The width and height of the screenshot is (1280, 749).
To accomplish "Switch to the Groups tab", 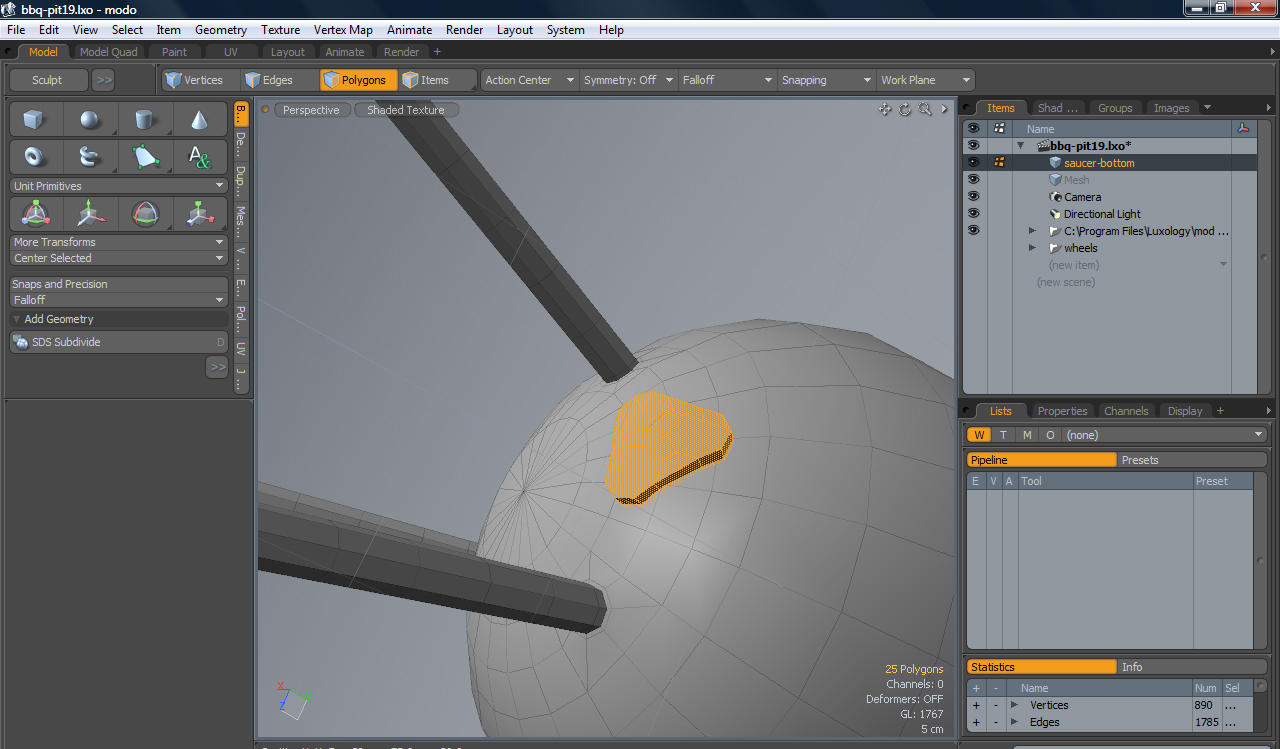I will 1115,108.
